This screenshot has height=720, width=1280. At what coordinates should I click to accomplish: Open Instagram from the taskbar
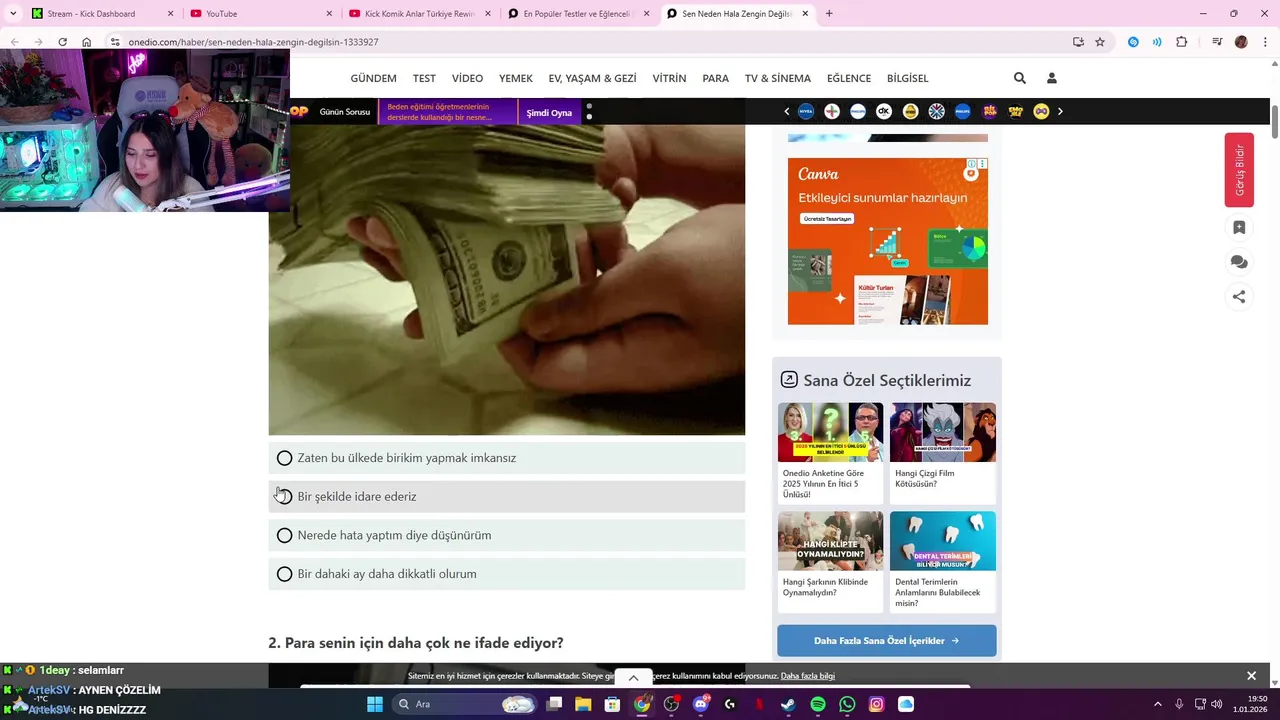pyautogui.click(x=876, y=704)
